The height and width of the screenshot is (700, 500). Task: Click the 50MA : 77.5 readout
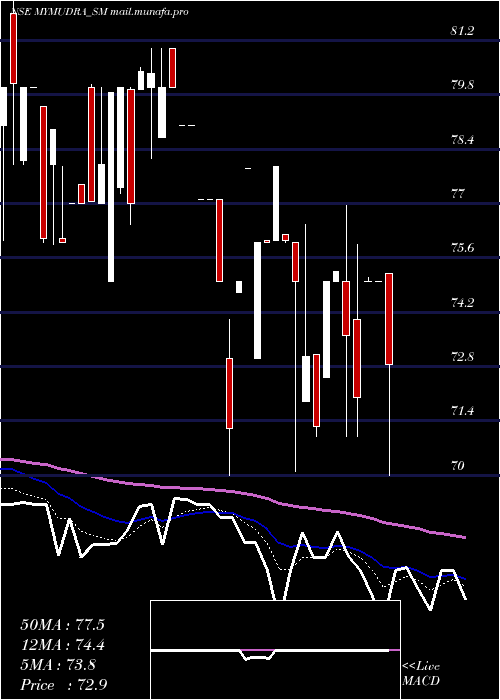click(x=62, y=625)
